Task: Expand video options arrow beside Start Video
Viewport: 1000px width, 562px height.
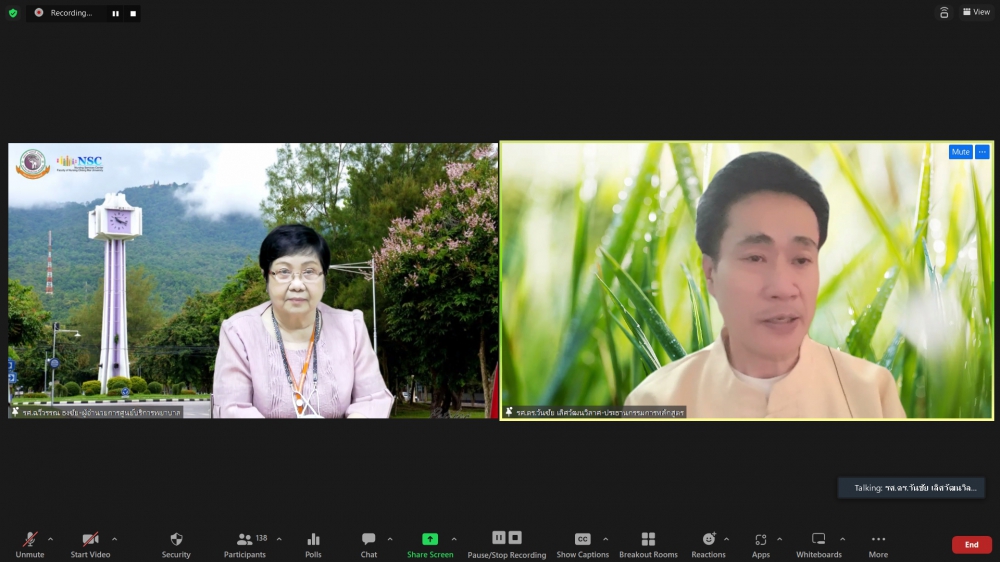Action: pyautogui.click(x=114, y=539)
